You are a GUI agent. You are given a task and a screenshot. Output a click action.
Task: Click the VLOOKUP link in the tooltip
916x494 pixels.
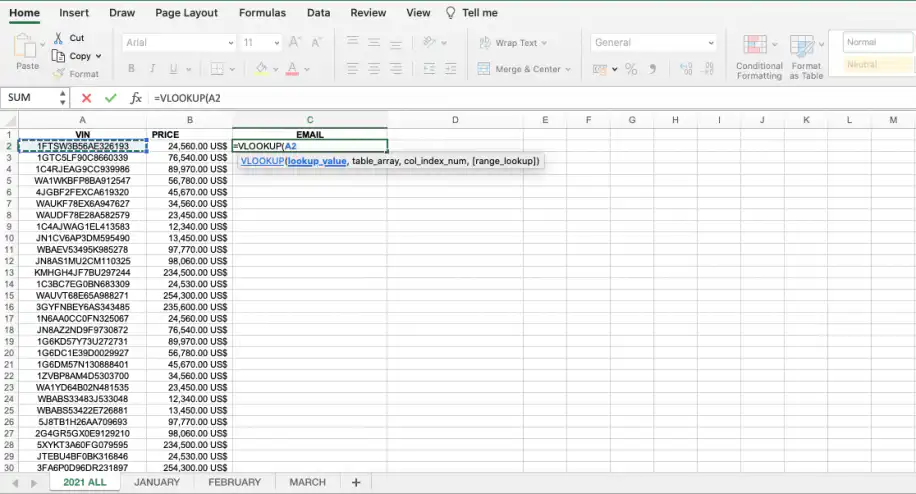(262, 161)
